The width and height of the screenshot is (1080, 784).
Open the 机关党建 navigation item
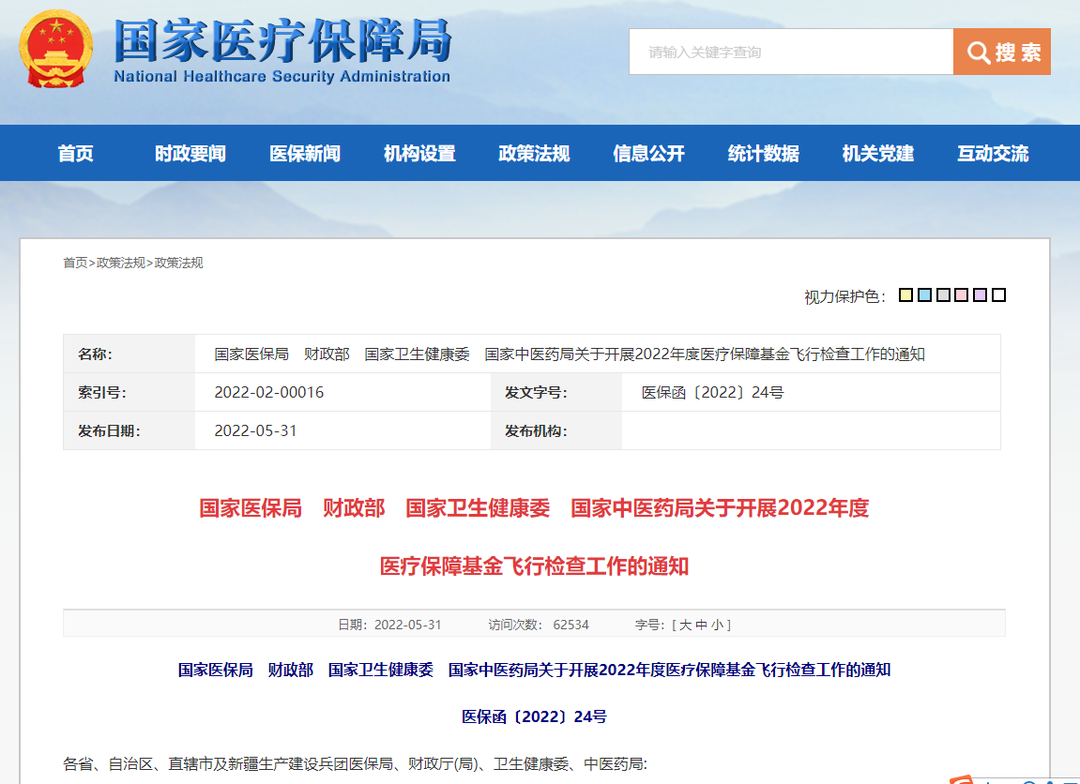pyautogui.click(x=878, y=153)
